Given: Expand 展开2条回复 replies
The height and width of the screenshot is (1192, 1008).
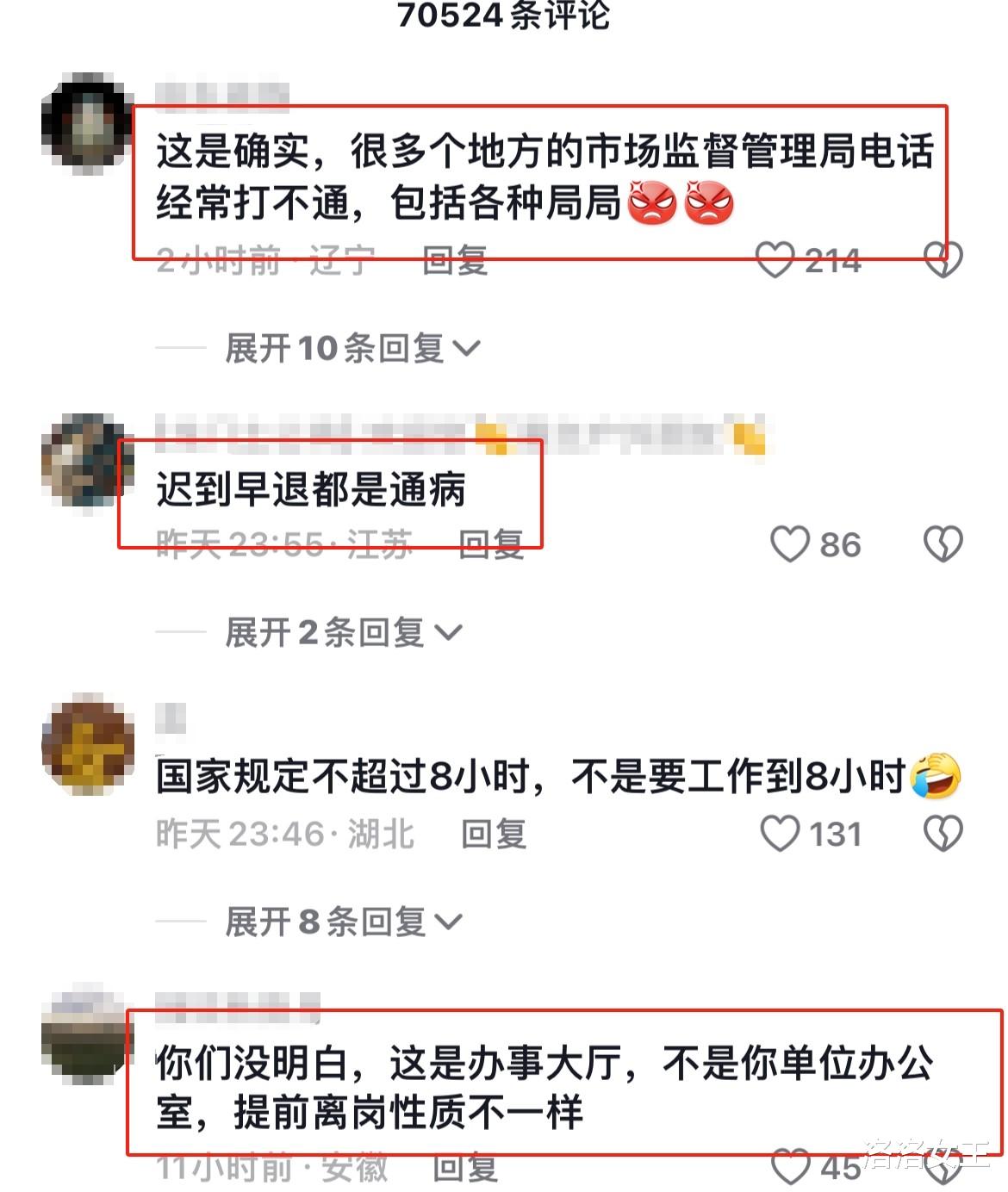Looking at the screenshot, I should click(x=344, y=633).
